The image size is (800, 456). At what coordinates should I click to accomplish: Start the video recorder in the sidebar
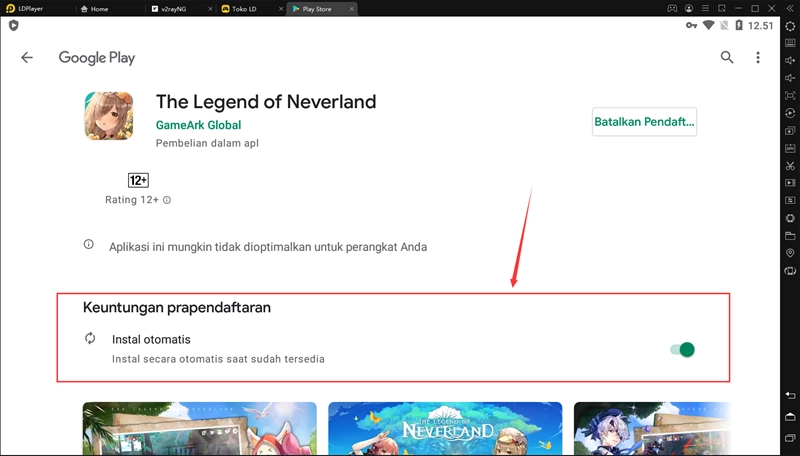click(790, 183)
